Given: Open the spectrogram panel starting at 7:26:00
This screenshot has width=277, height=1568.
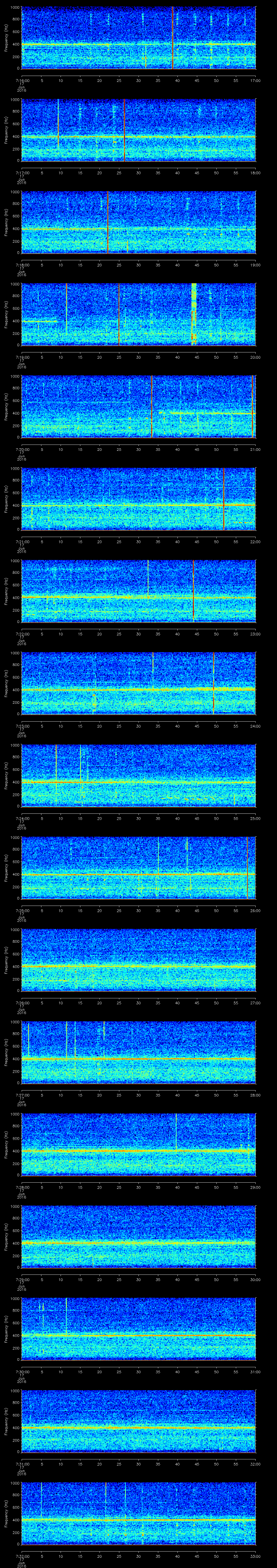Looking at the screenshot, I should click(x=139, y=960).
